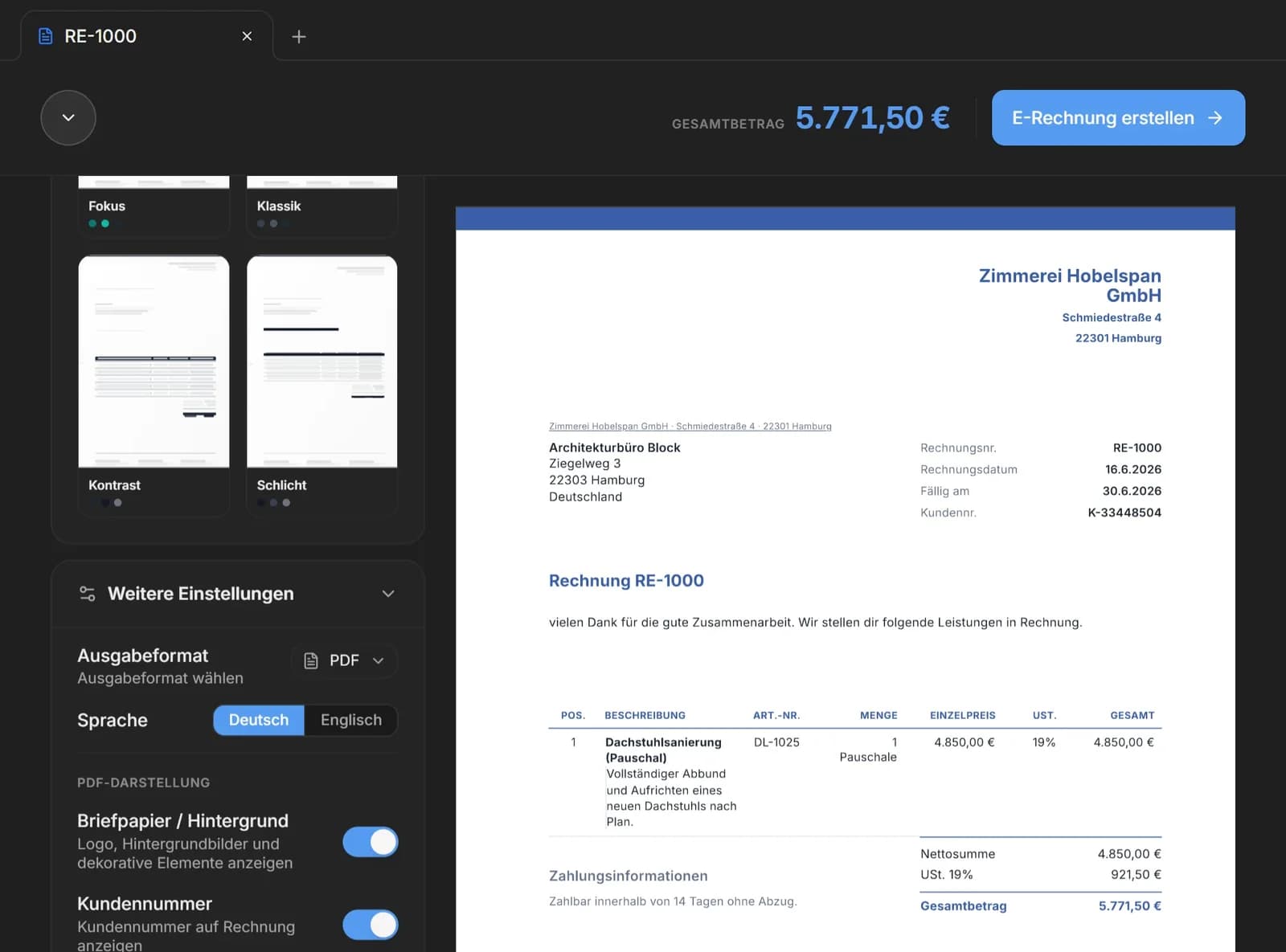
Task: Click the EINZELPREIS column header
Action: 962,715
